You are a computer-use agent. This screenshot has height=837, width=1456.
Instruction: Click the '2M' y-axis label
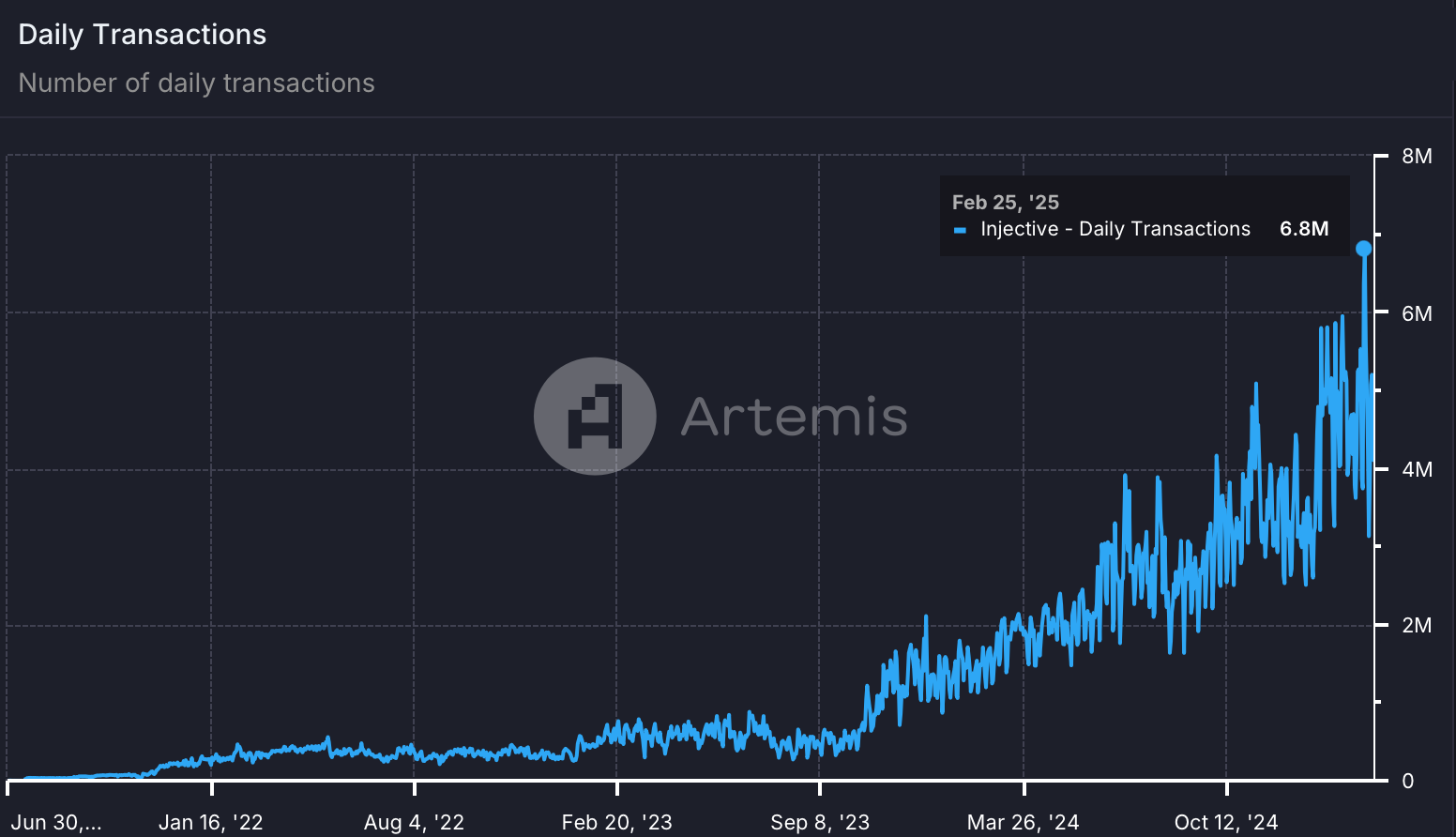click(x=1417, y=625)
